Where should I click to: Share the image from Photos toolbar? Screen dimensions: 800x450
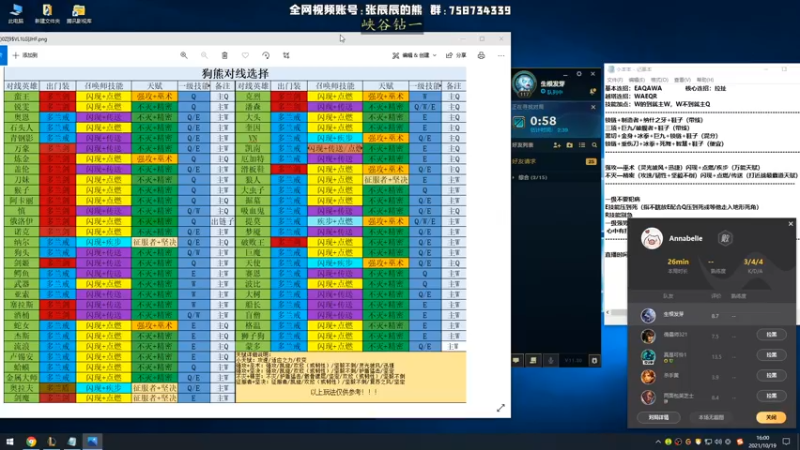456,55
